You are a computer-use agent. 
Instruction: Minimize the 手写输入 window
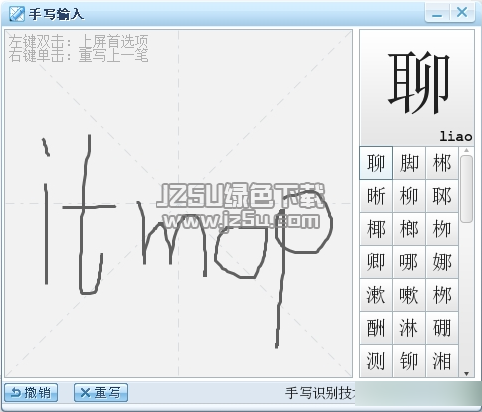[x=437, y=13]
